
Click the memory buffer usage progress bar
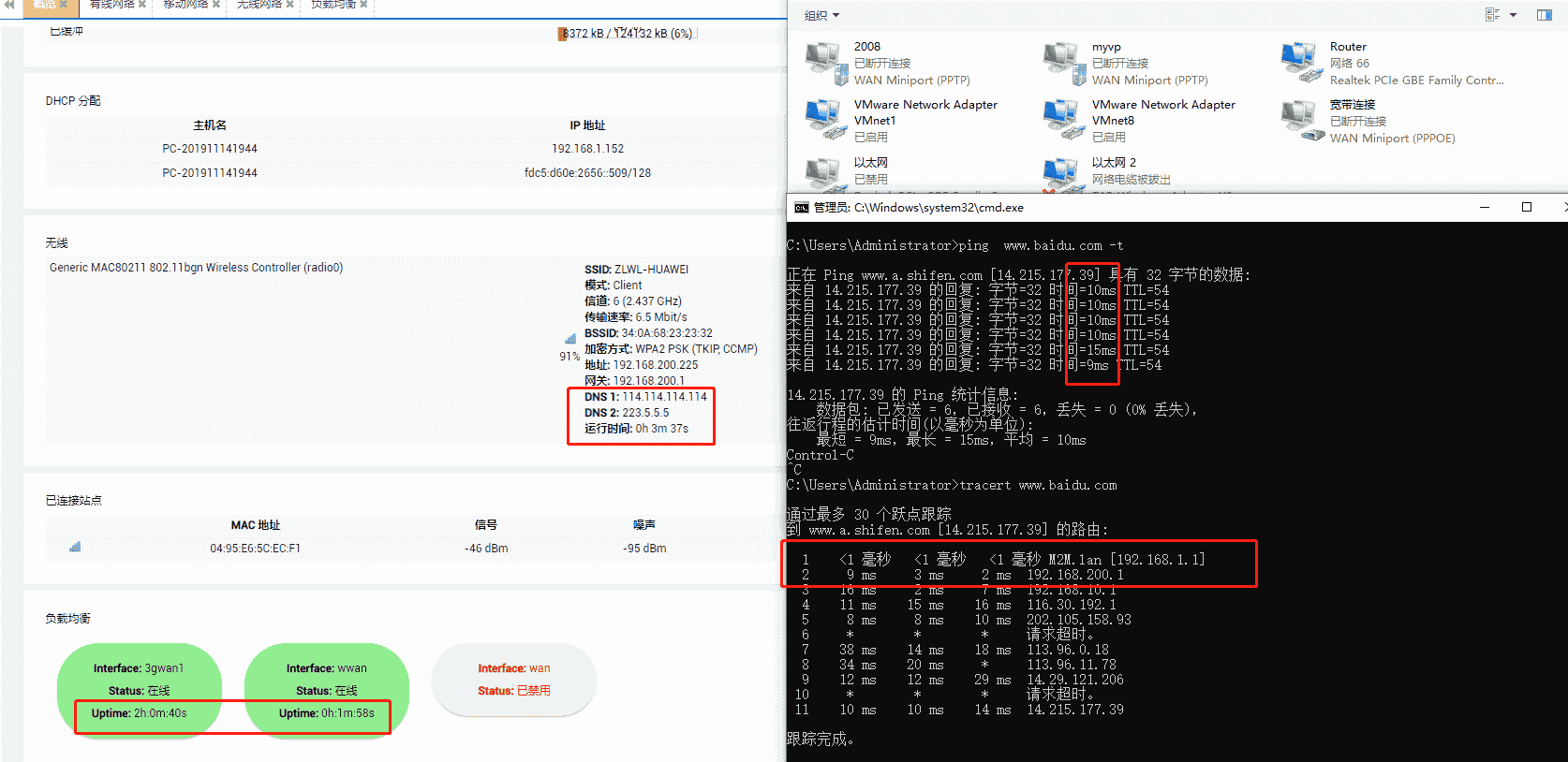(x=628, y=34)
